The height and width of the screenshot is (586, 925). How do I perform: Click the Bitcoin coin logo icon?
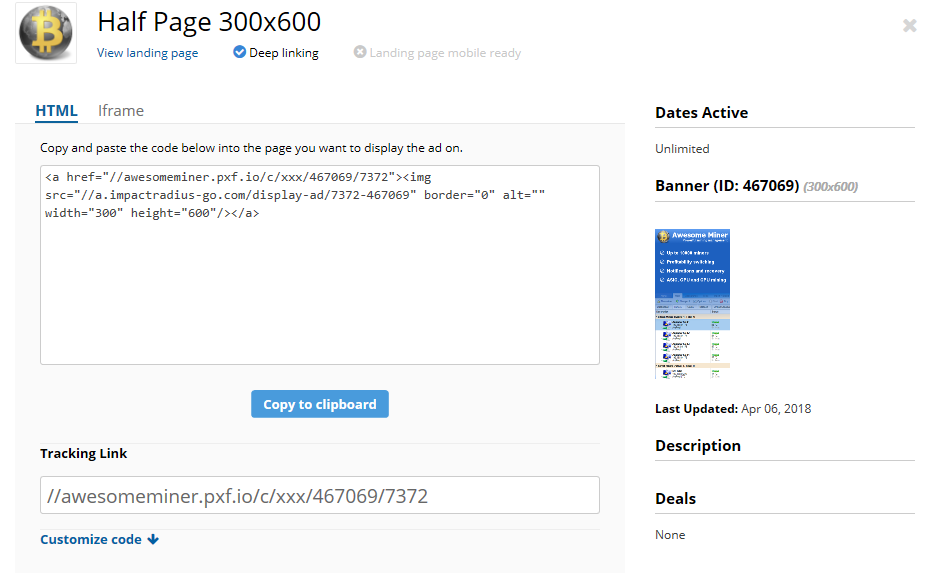46,33
